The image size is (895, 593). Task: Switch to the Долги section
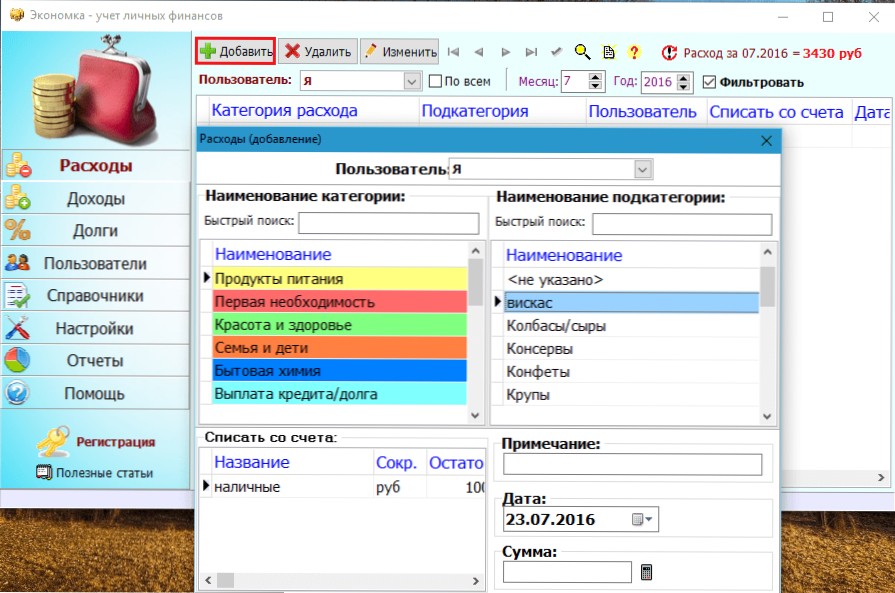pos(95,231)
